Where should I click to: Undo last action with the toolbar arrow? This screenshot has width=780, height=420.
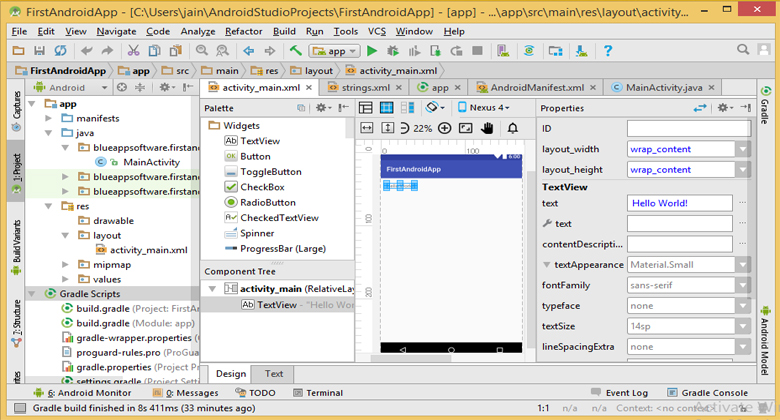coord(87,51)
